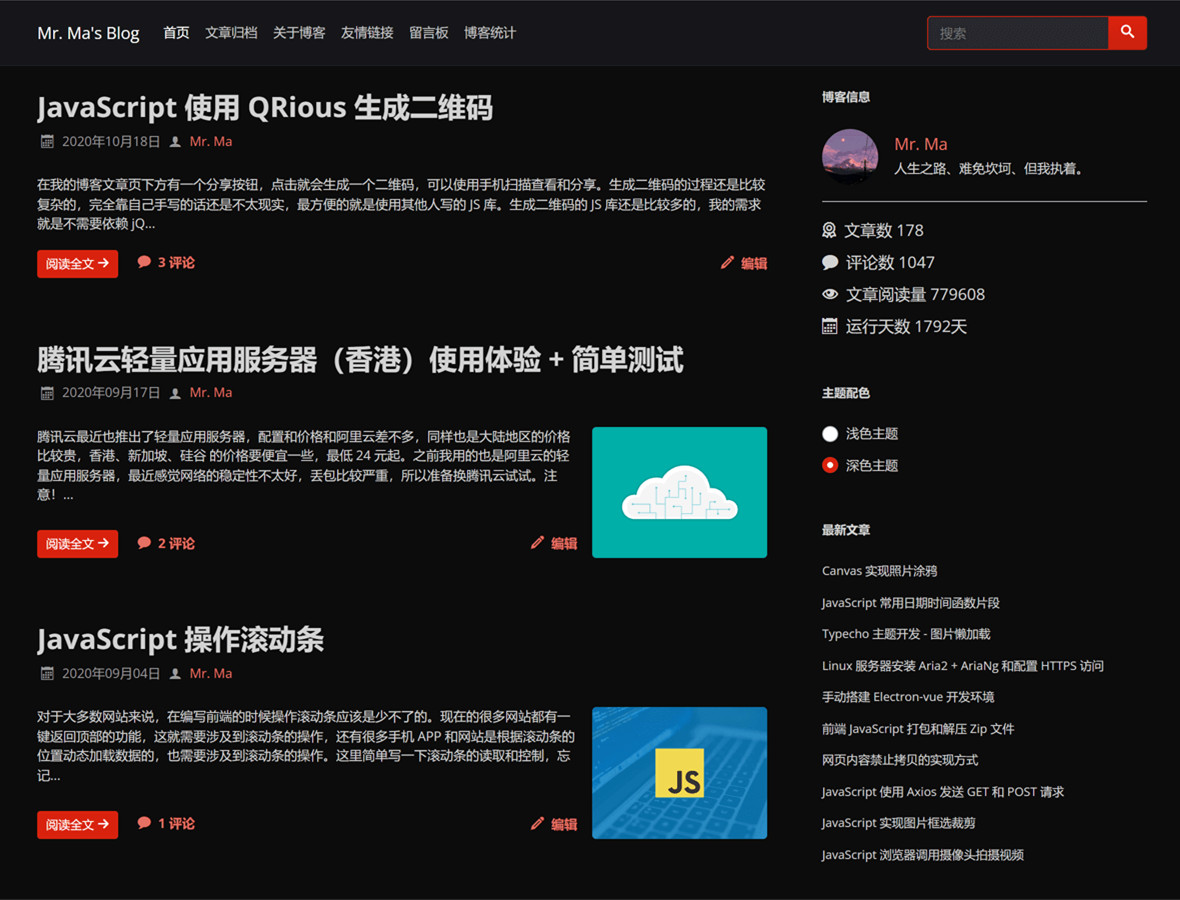Click 阅读全文 button under QRious post

[78, 263]
